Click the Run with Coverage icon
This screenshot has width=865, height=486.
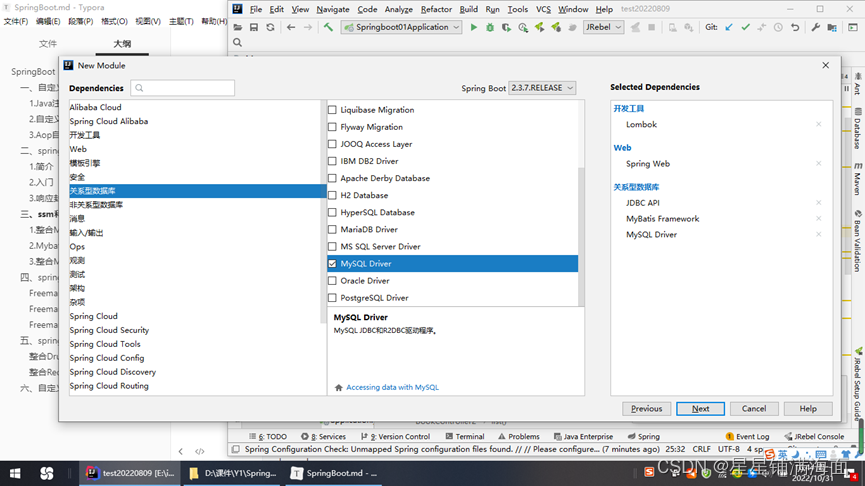pos(506,27)
